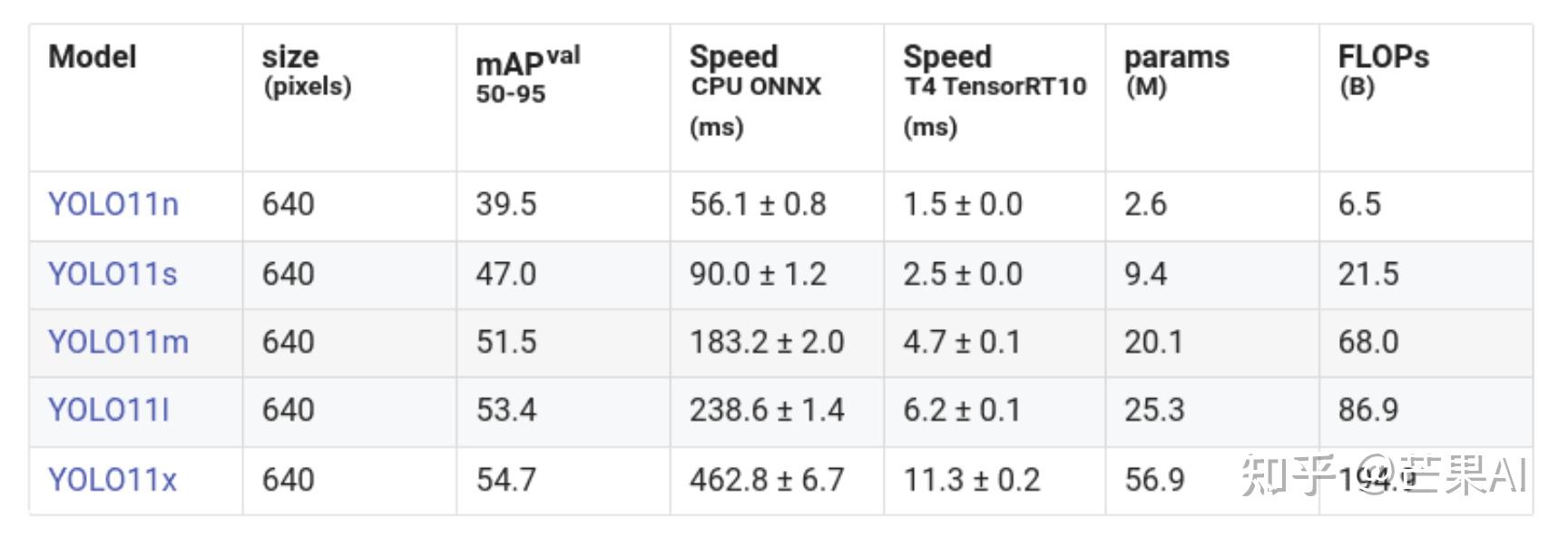The image size is (1568, 537).
Task: Click the Speed CPU ONNX column header
Action: [755, 91]
